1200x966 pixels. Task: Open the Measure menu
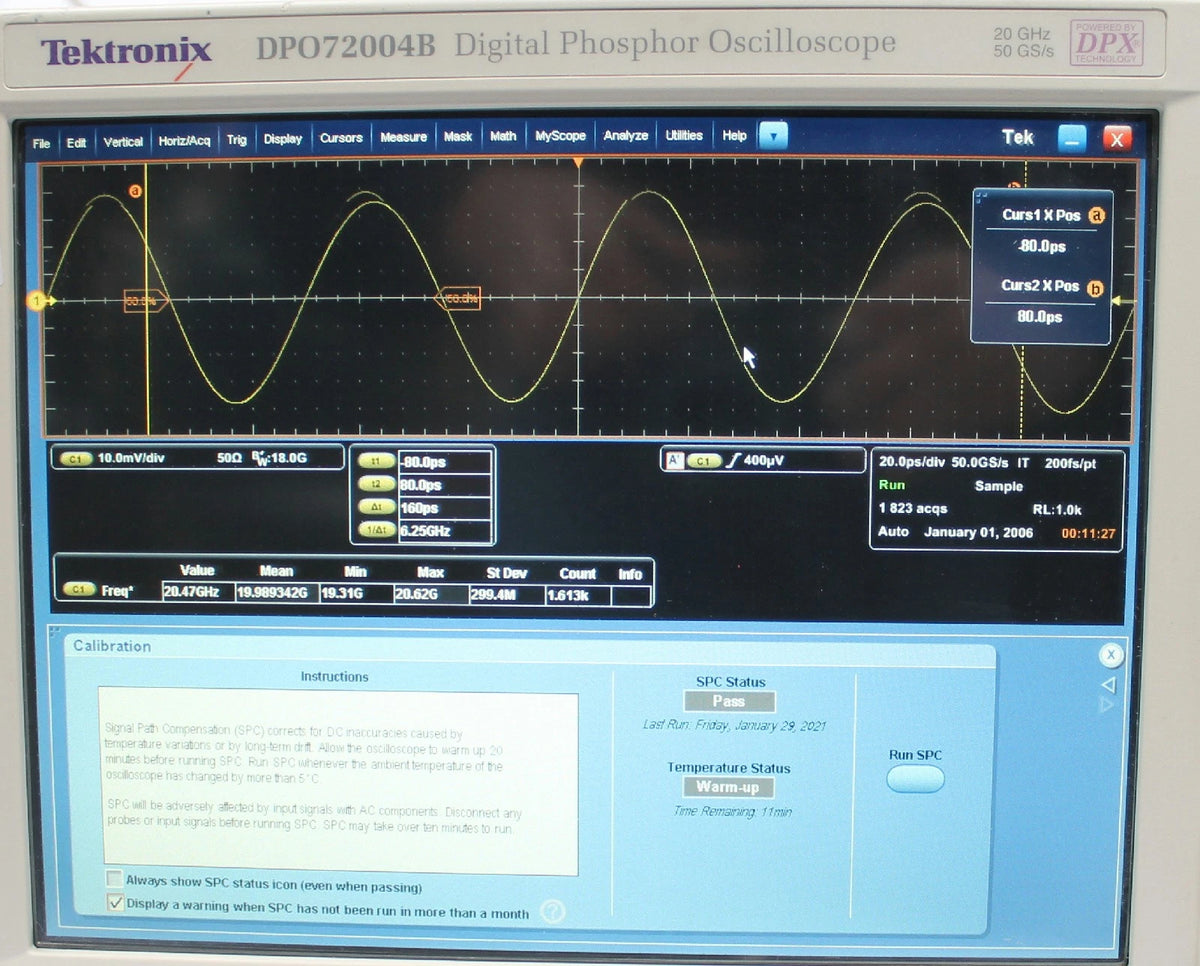point(403,137)
